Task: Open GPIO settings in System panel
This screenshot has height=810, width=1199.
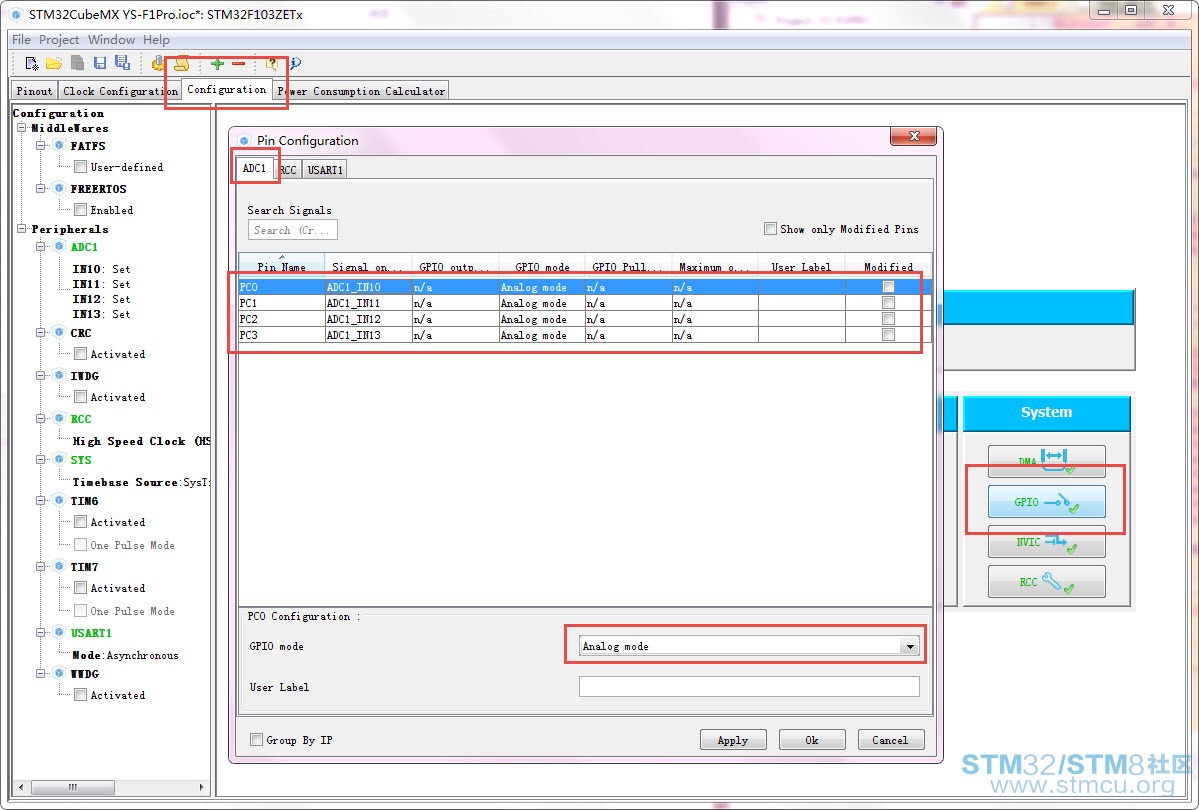Action: (x=1046, y=502)
